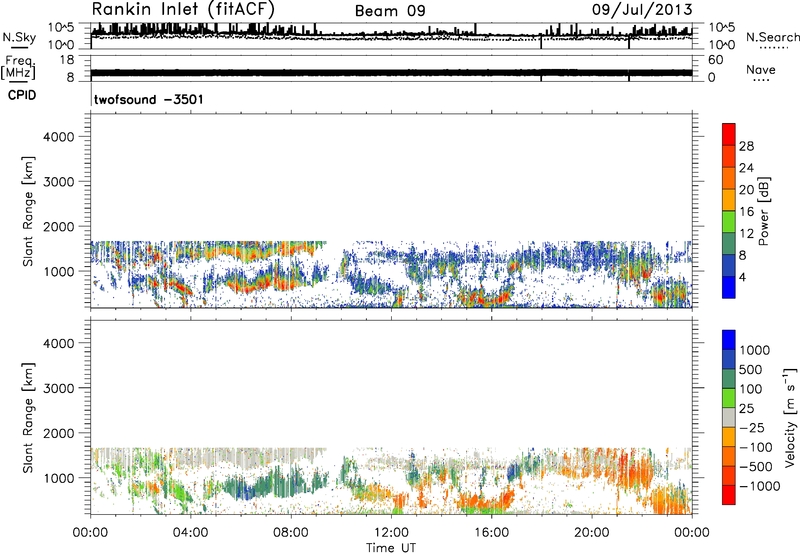Image resolution: width=800 pixels, height=554 pixels.
Task: Click the 'Time UT' axis label
Action: pyautogui.click(x=391, y=548)
